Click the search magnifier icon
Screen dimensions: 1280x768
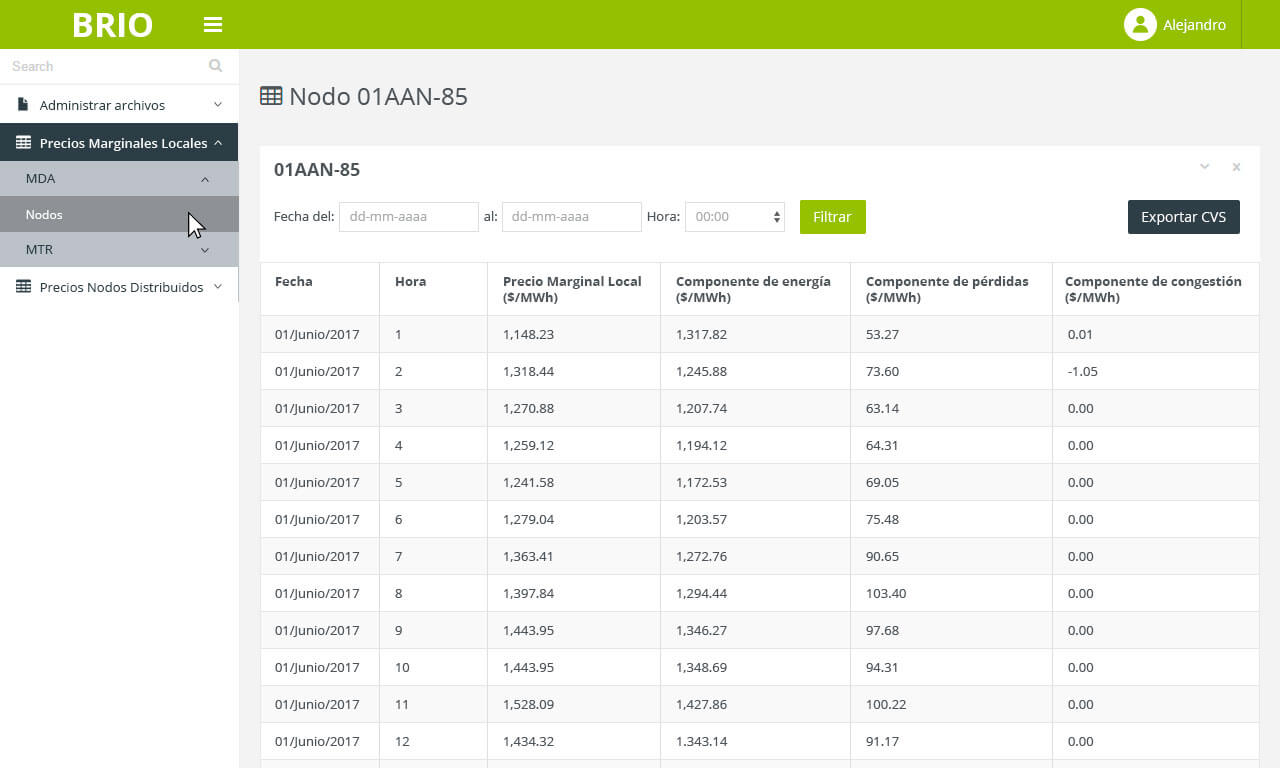click(215, 66)
